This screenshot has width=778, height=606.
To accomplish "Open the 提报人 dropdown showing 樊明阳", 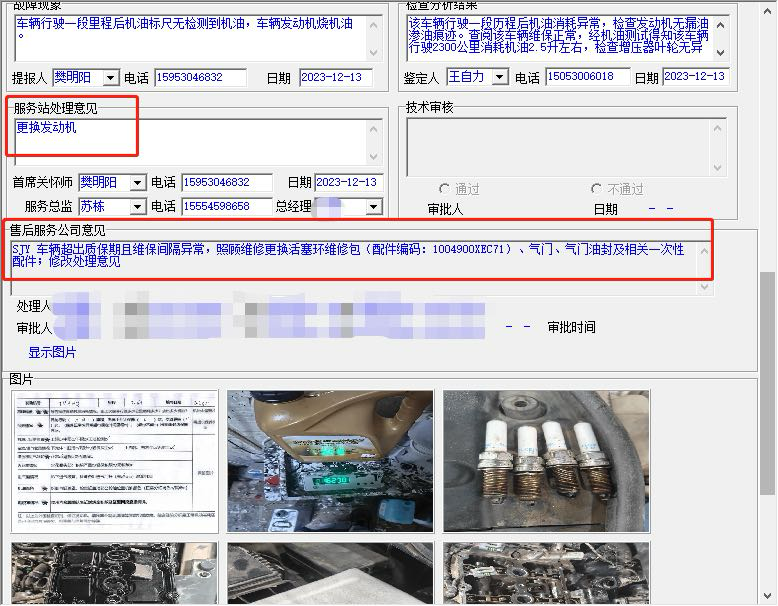I will click(110, 78).
